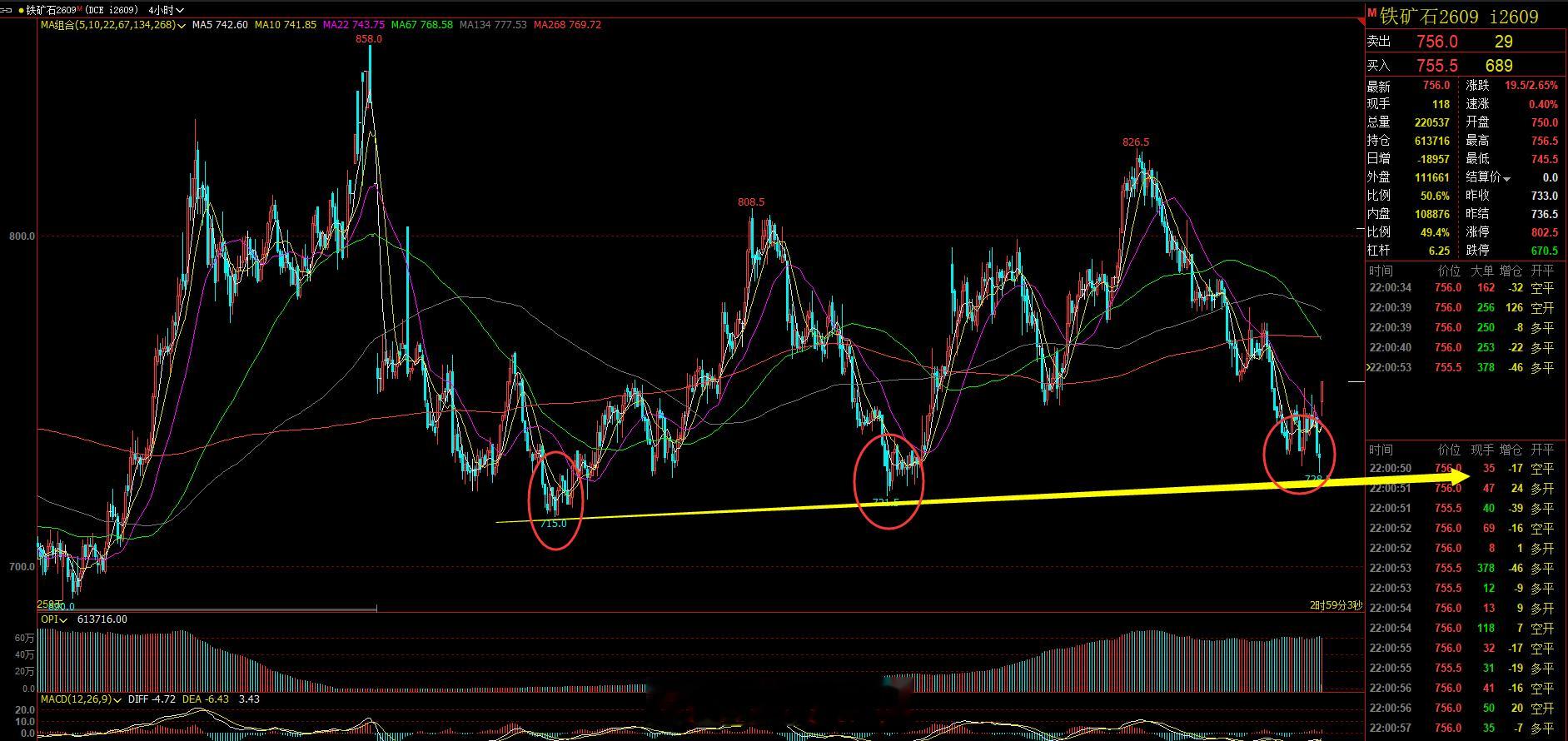Click the 总量 value 220537
This screenshot has width=1568, height=741.
(1431, 122)
